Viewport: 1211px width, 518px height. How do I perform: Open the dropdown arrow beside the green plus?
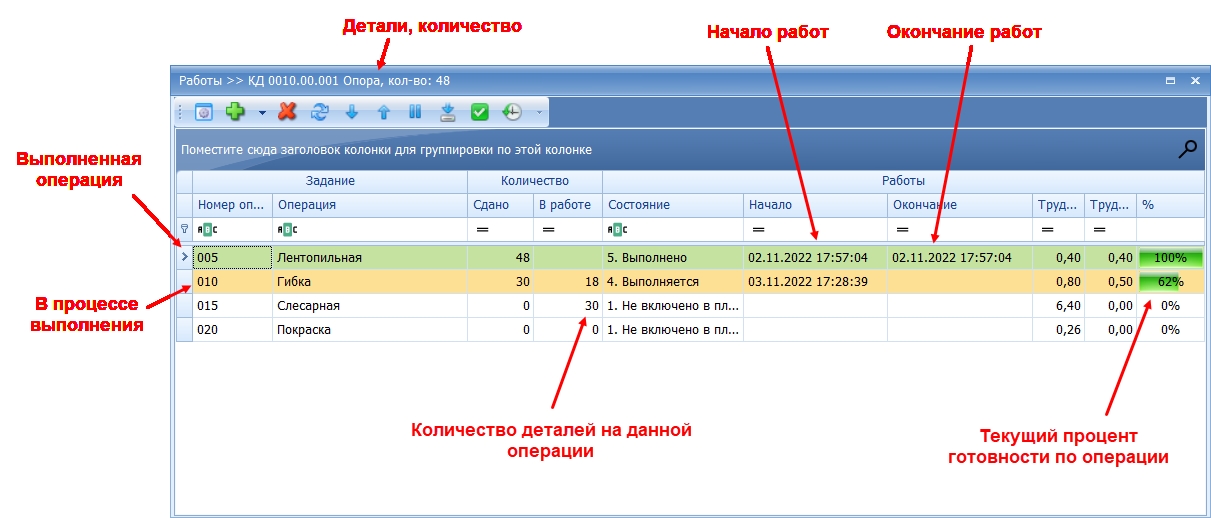pos(262,113)
